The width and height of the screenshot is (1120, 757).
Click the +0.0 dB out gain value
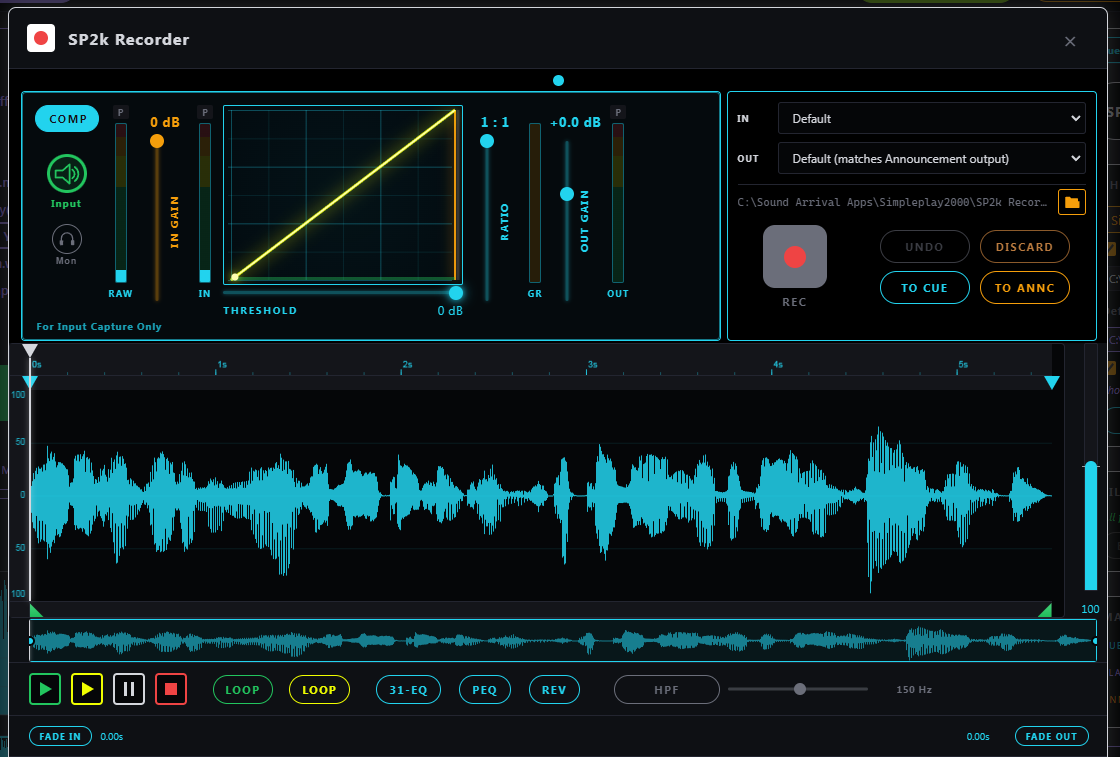[x=575, y=122]
